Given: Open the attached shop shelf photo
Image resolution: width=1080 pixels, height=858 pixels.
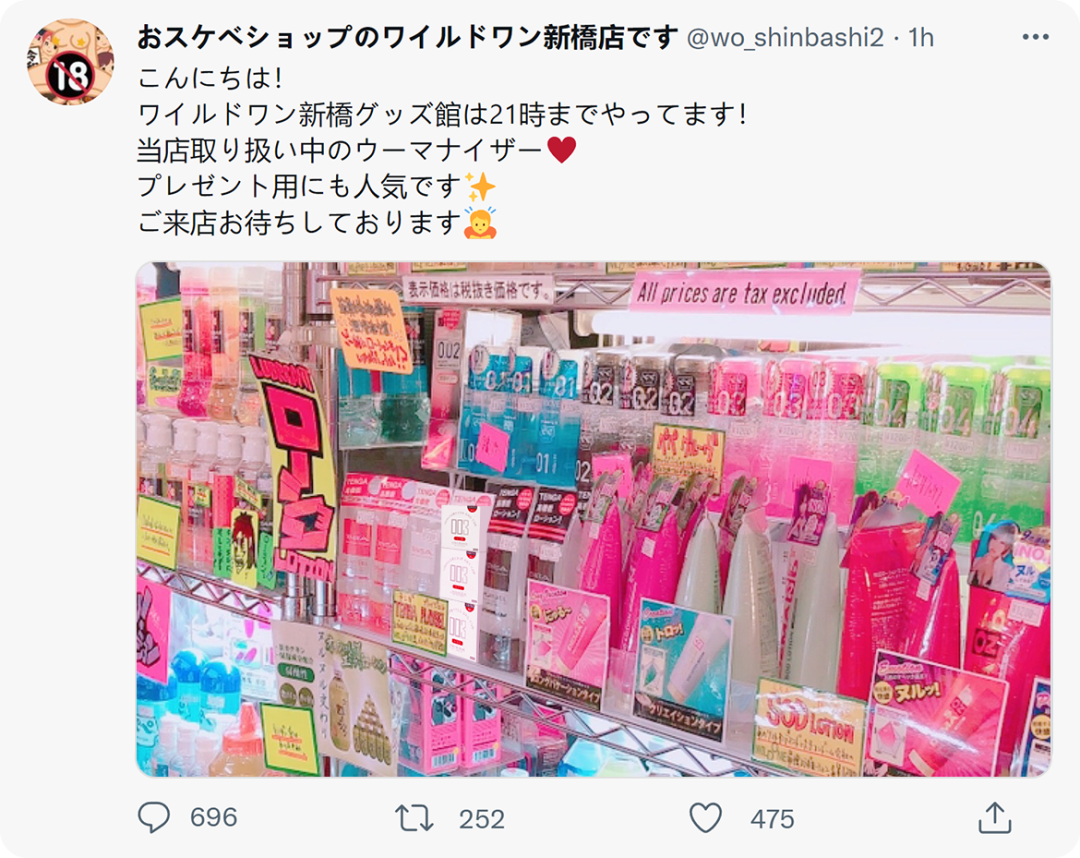Looking at the screenshot, I should [x=593, y=519].
